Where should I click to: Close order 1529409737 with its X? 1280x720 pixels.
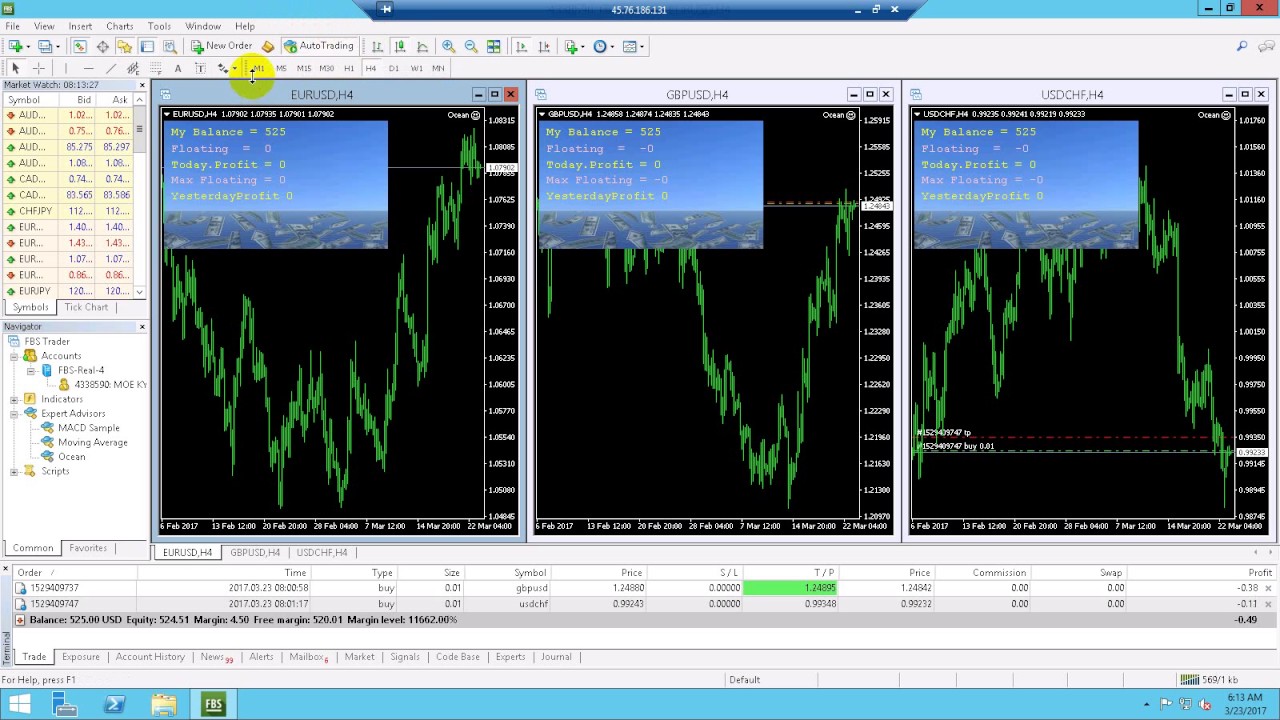(x=1268, y=588)
